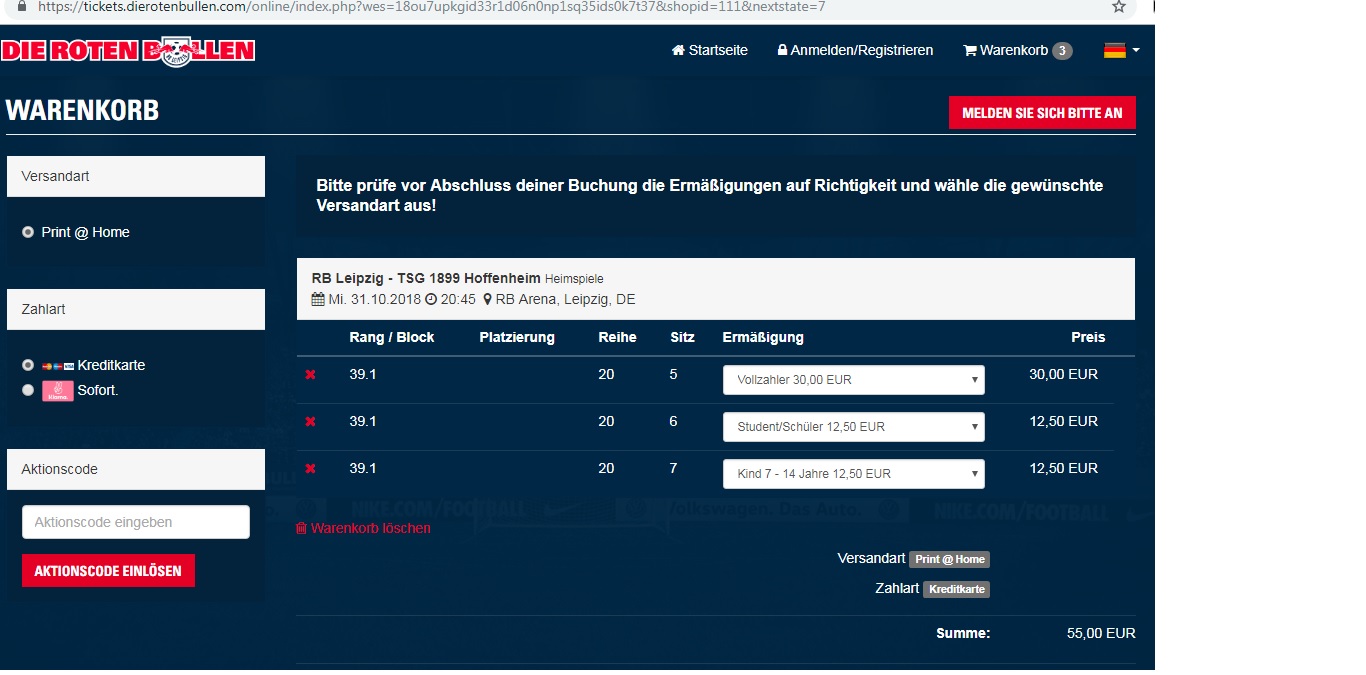Remove the seat 7 ticket with red X
This screenshot has height=675, width=1366.
tap(310, 469)
